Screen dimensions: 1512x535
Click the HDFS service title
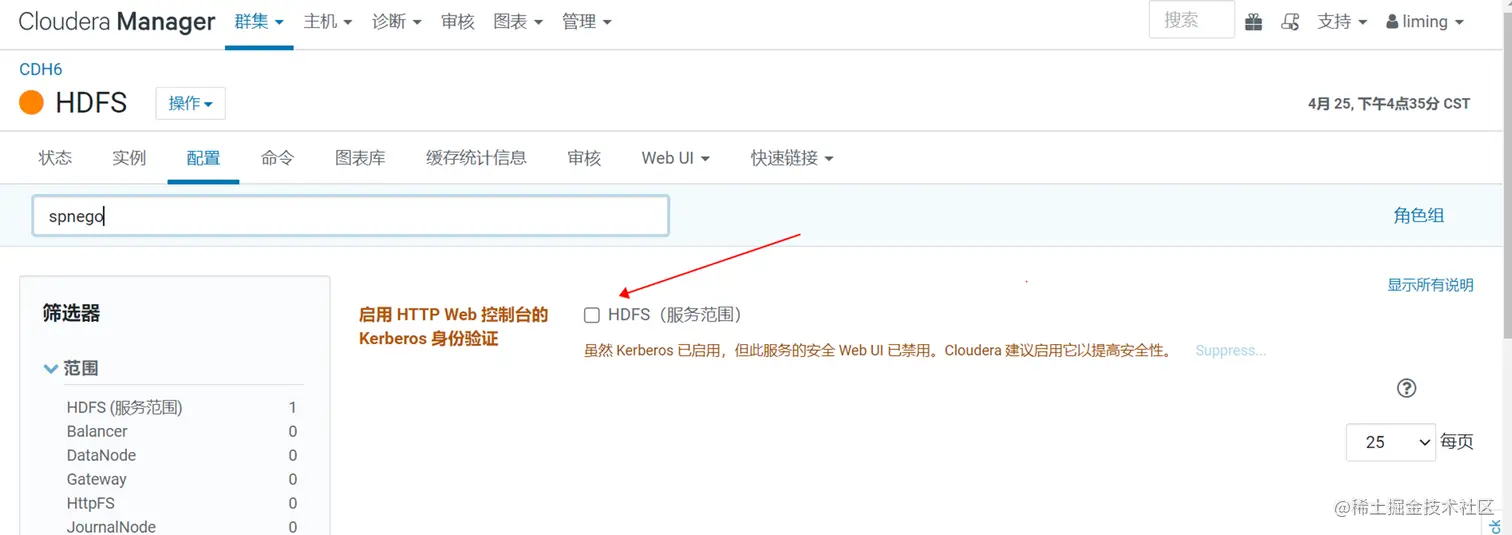pyautogui.click(x=91, y=103)
